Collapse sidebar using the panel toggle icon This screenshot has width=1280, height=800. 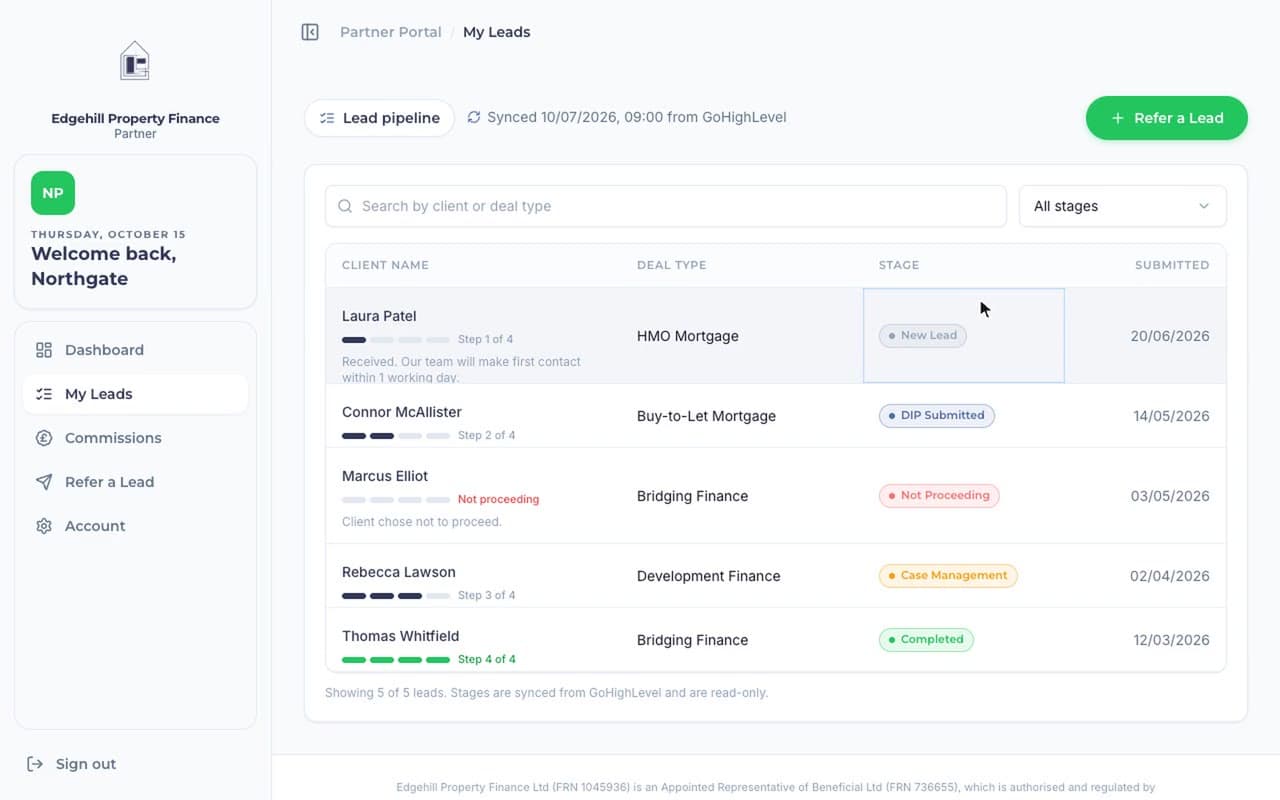310,32
